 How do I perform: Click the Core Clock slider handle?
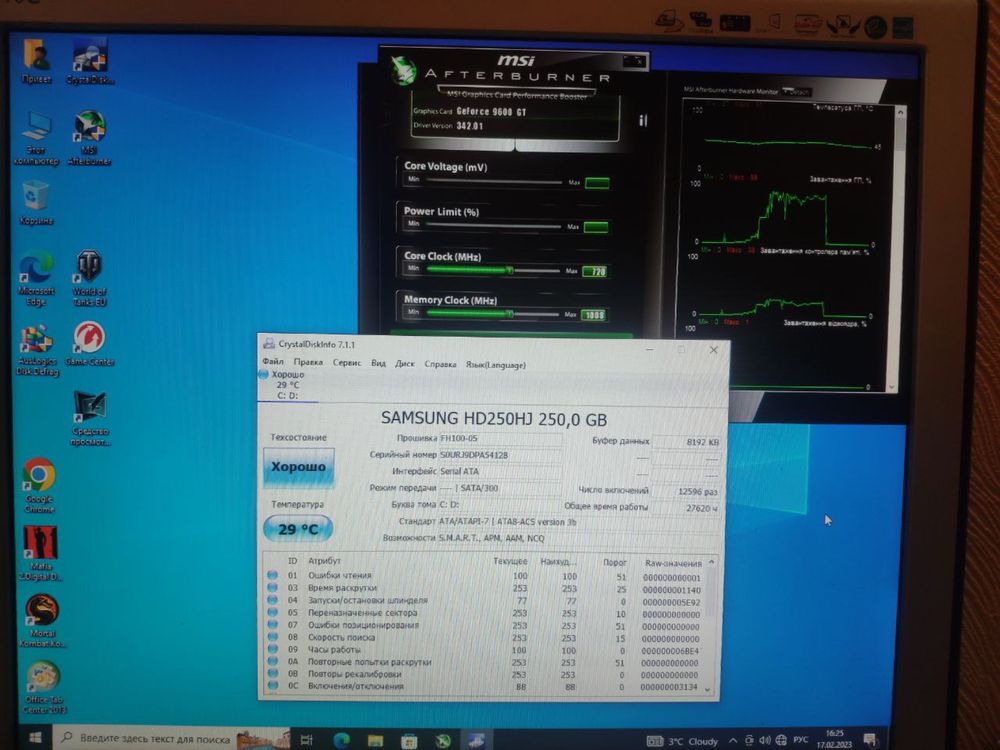[509, 270]
